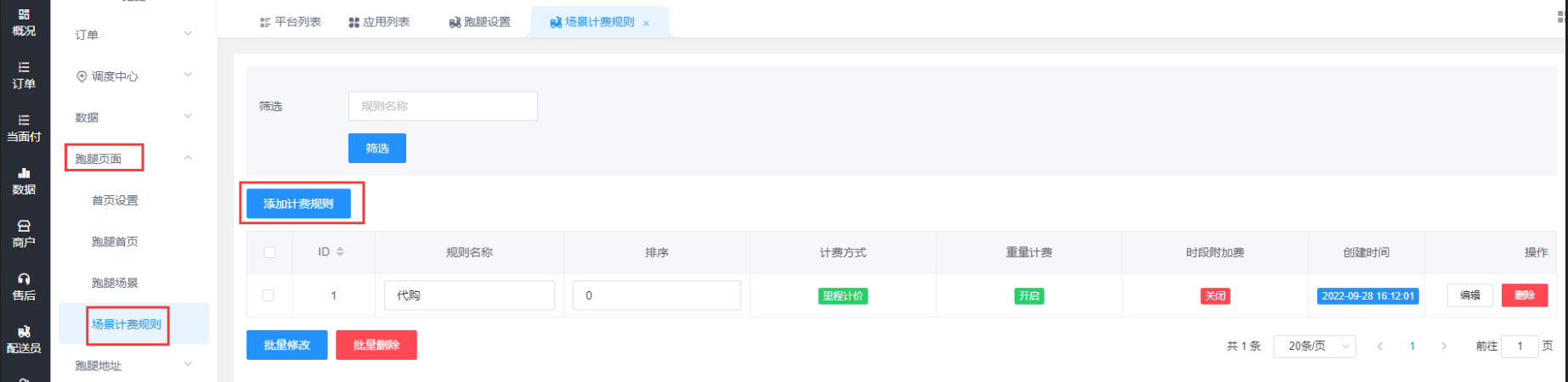
Task: Click the 创建时间 column header
Action: click(1366, 252)
